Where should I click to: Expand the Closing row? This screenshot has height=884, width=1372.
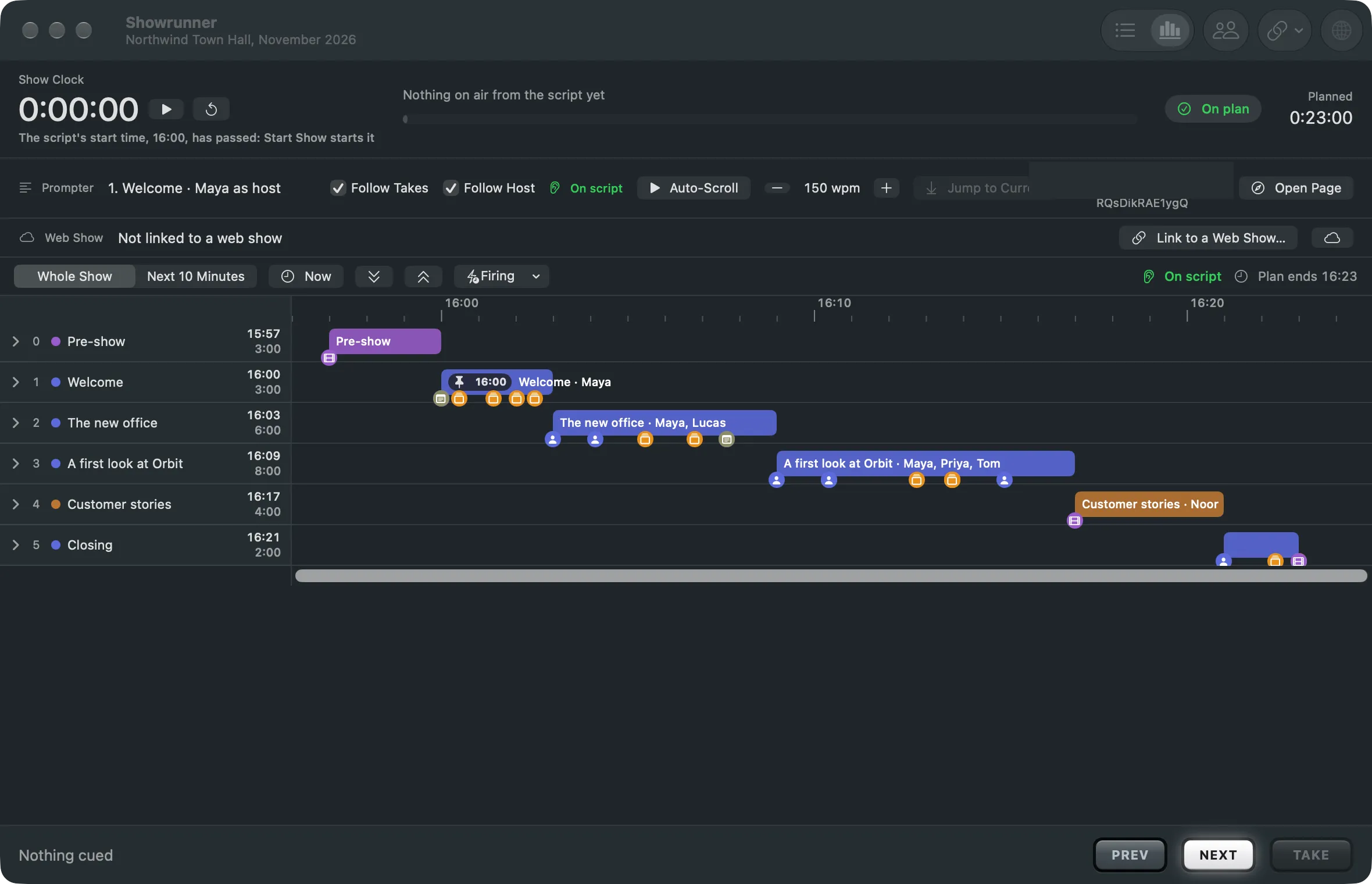click(x=16, y=545)
